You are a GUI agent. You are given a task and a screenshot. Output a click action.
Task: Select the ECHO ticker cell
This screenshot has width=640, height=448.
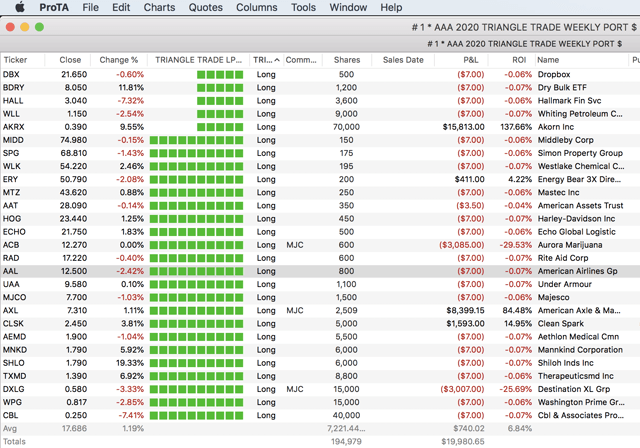point(14,232)
